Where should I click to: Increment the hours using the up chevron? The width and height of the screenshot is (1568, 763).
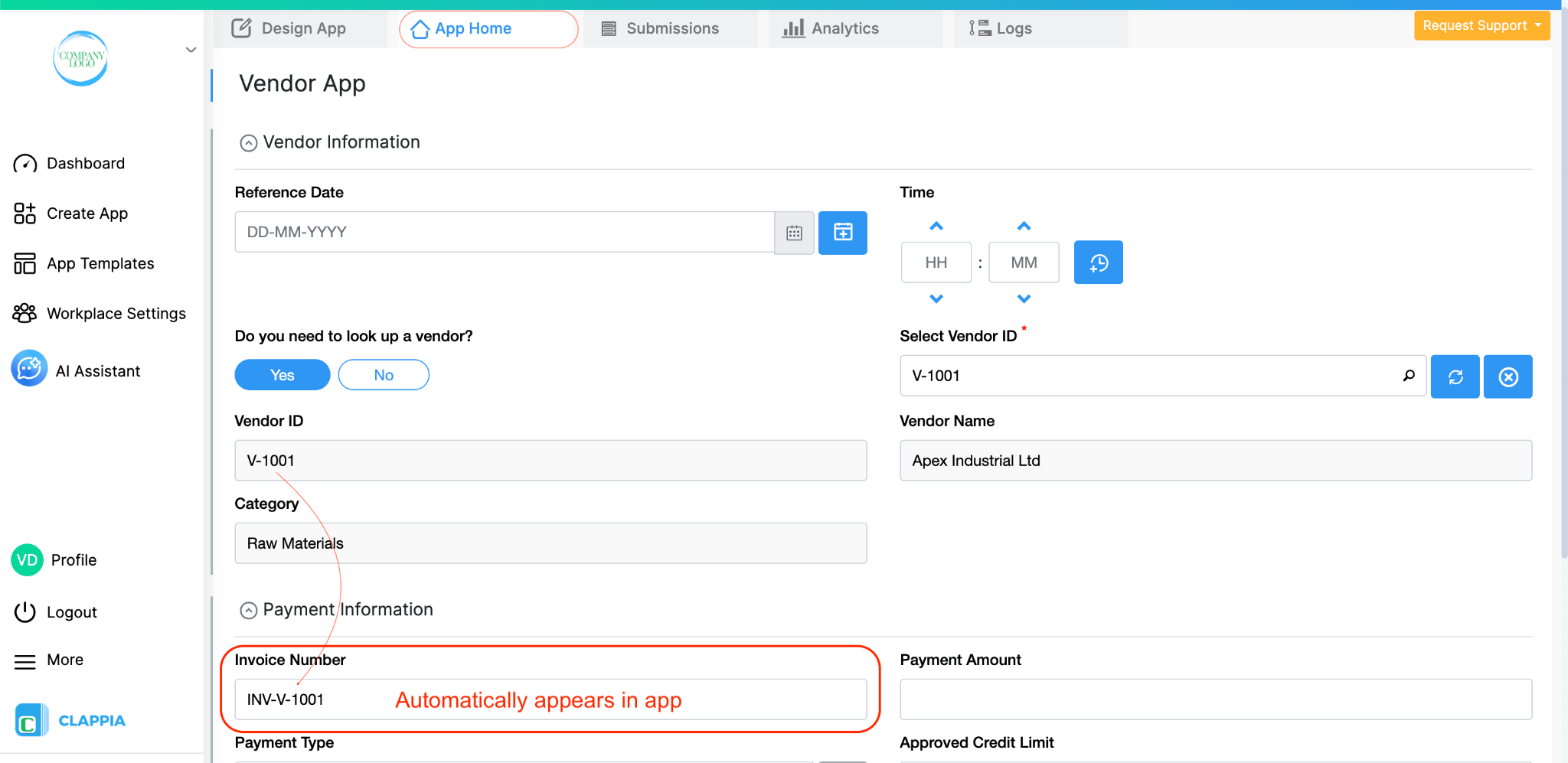coord(936,226)
